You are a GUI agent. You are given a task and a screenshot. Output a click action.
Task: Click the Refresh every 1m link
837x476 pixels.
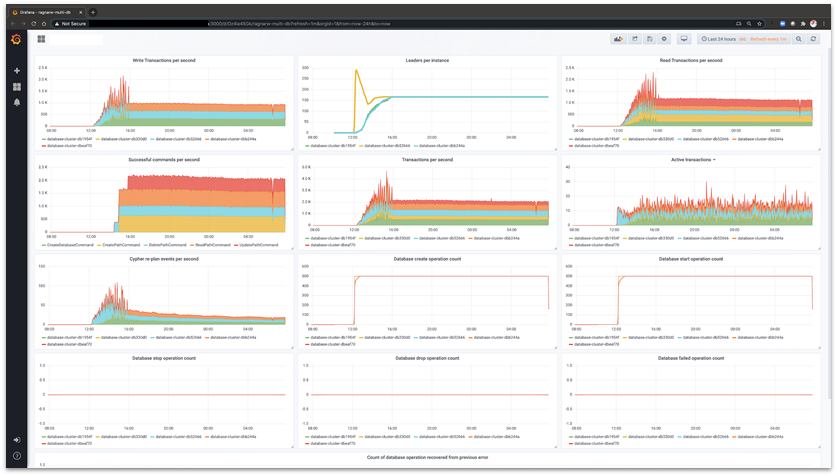click(768, 39)
